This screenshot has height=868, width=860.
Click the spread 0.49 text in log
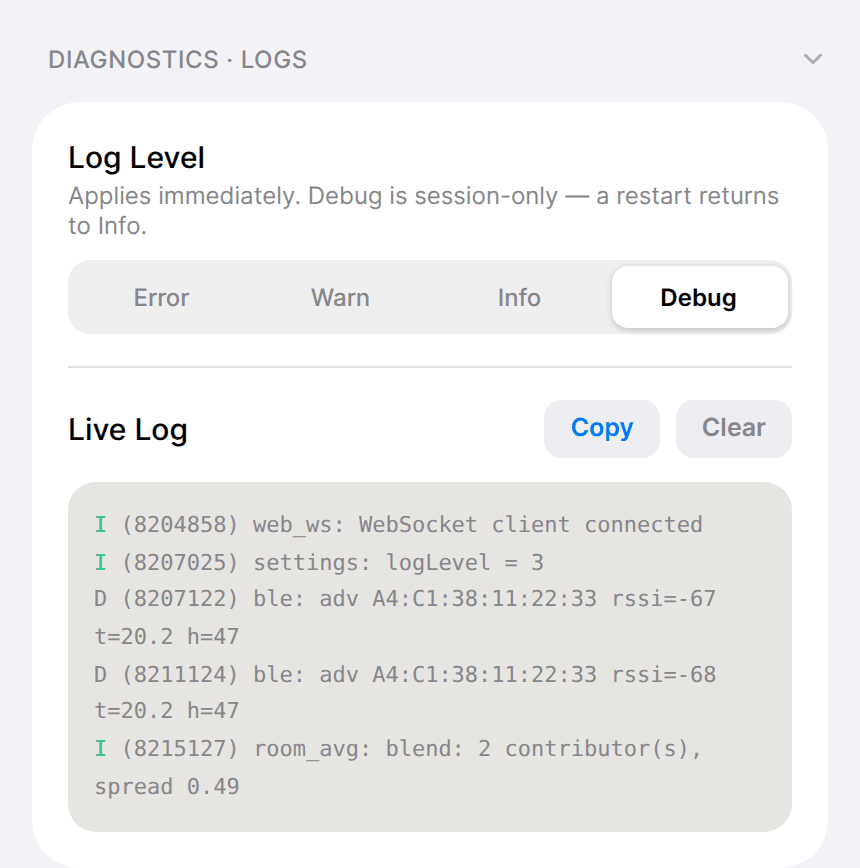(167, 786)
